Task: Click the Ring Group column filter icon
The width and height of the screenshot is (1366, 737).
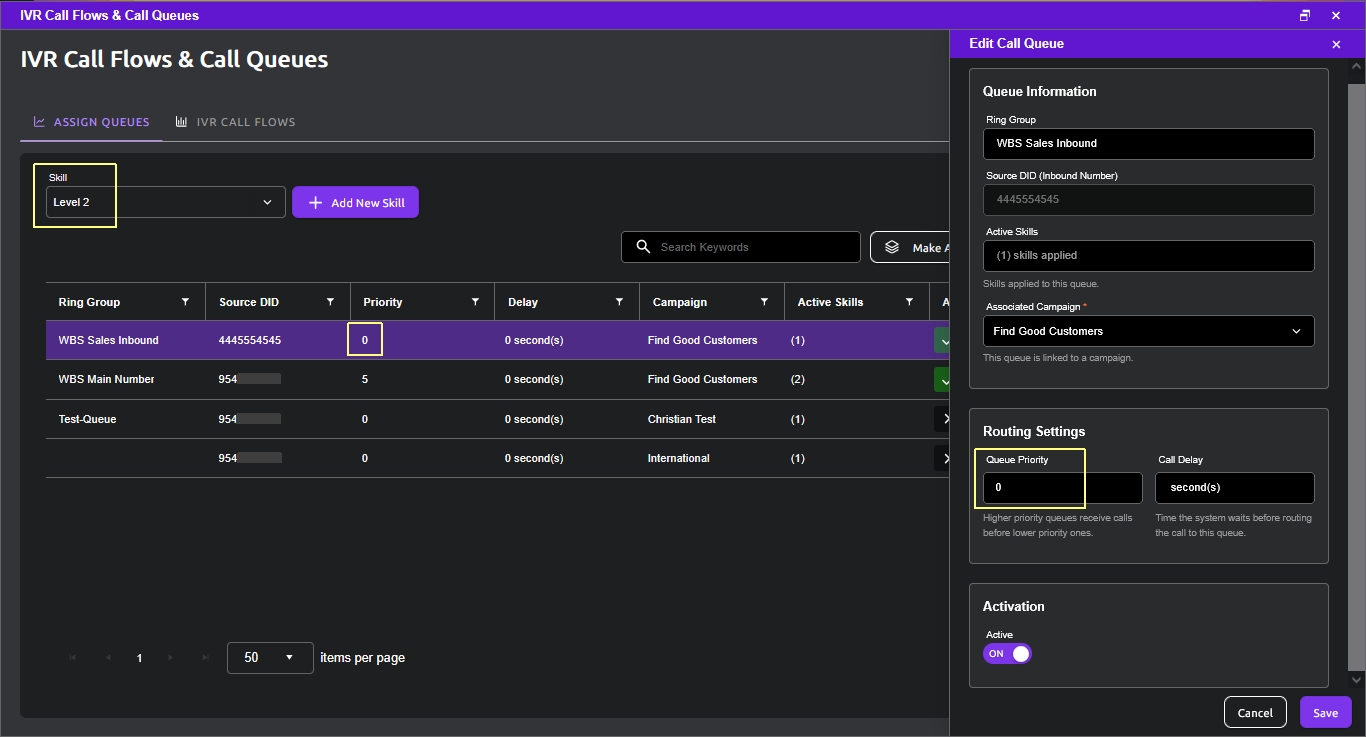Action: click(185, 302)
